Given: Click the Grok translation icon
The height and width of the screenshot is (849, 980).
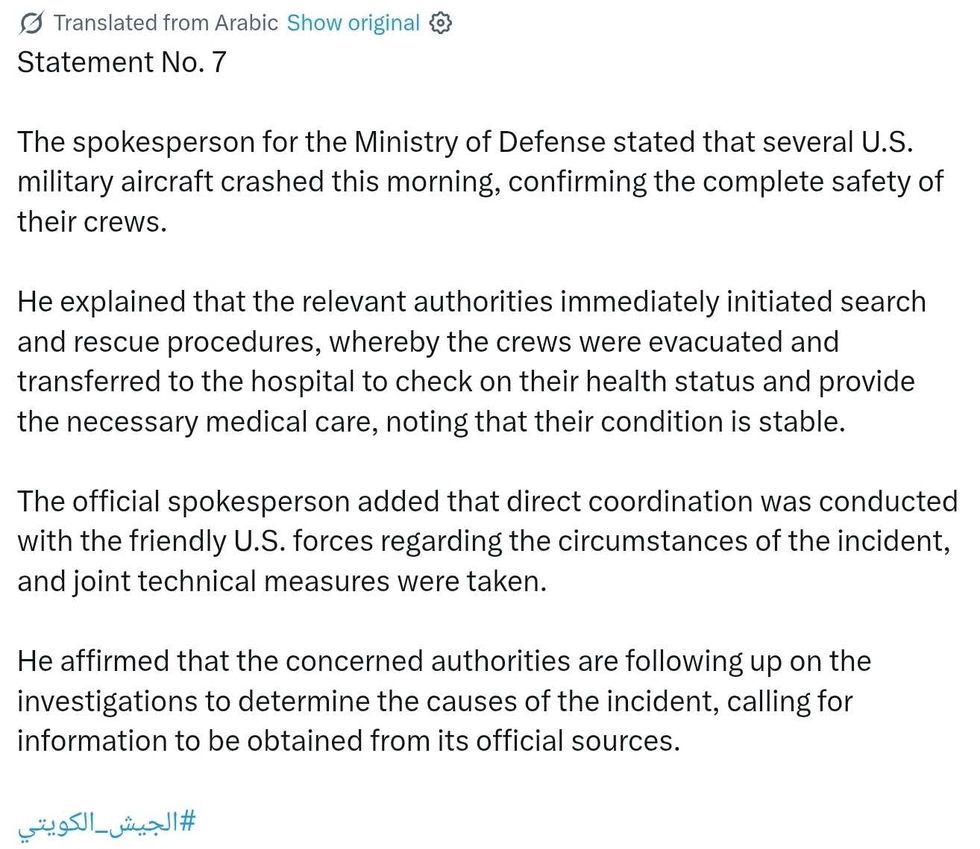Looking at the screenshot, I should coord(31,23).
